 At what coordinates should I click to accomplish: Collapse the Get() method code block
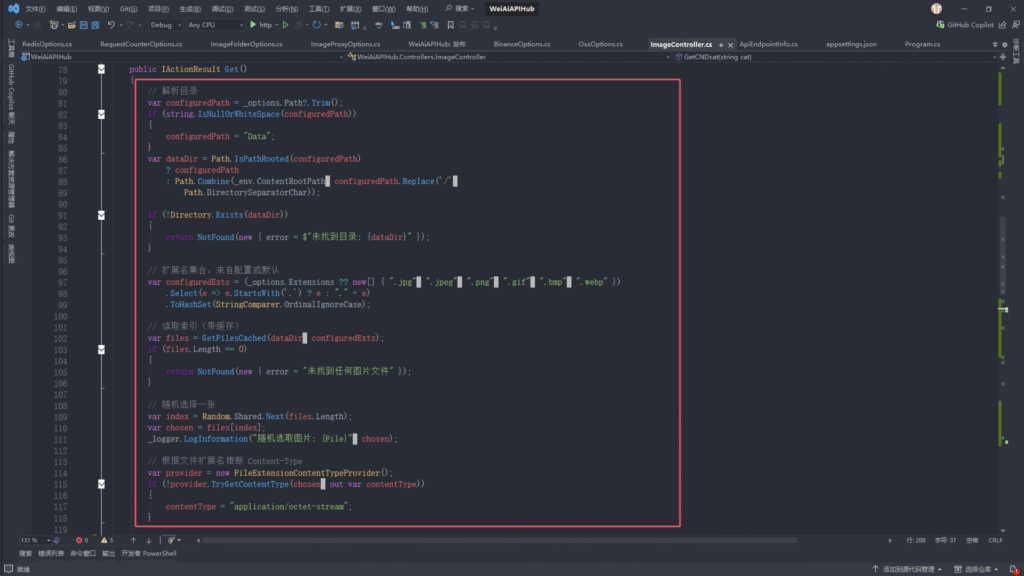[x=101, y=69]
